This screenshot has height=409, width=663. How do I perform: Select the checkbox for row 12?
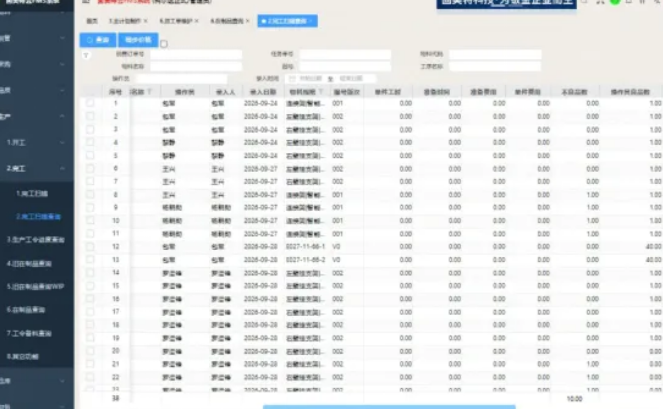[x=90, y=247]
